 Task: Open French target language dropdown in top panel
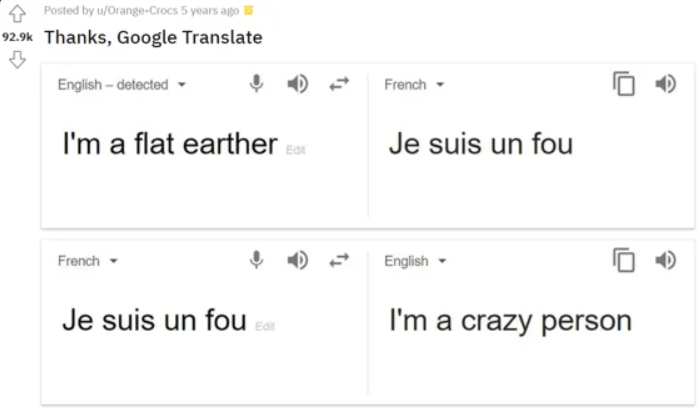click(x=414, y=85)
